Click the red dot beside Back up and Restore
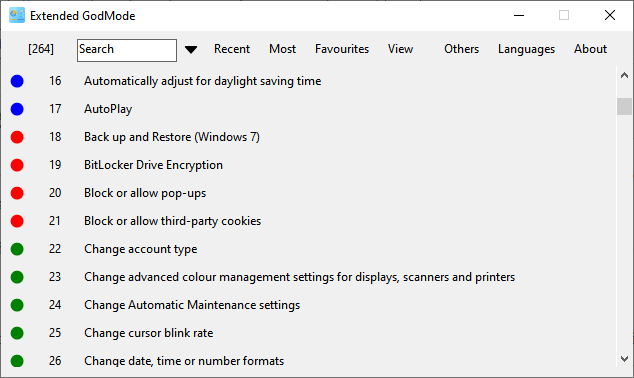 click(x=17, y=137)
